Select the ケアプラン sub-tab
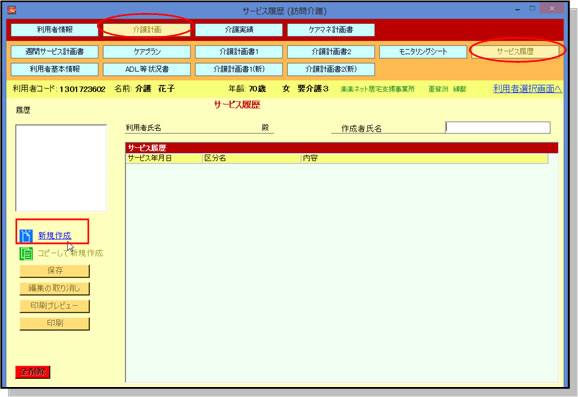 point(147,52)
